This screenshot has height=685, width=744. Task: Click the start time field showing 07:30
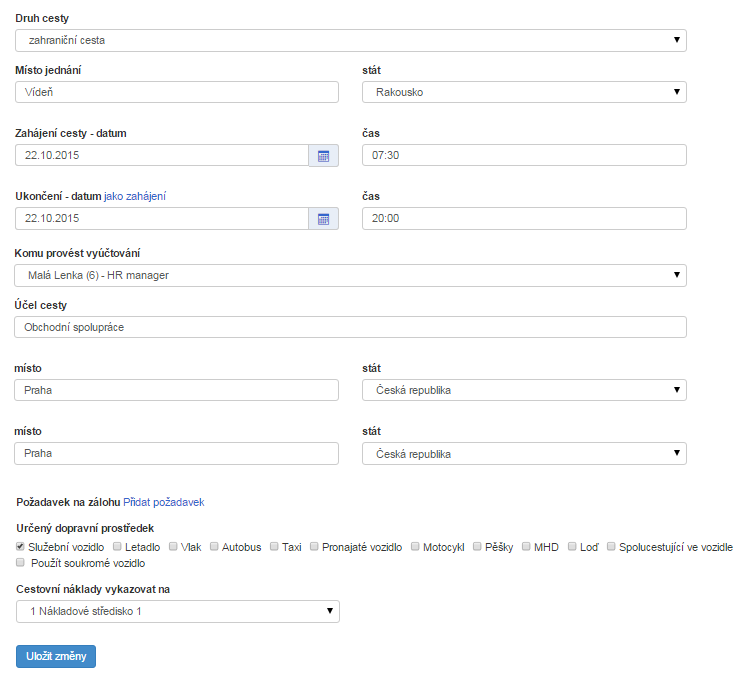(x=524, y=155)
